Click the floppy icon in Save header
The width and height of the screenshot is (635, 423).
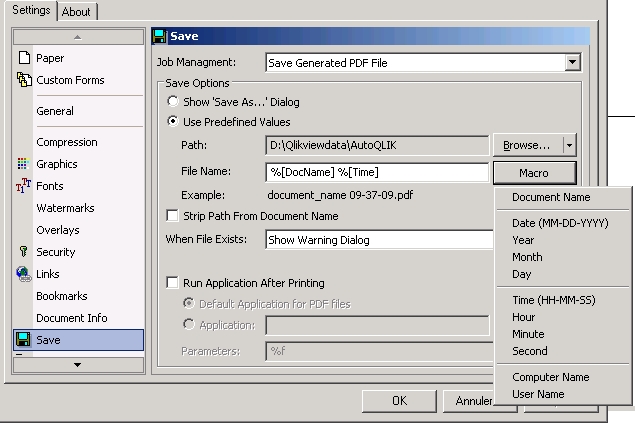click(x=160, y=36)
